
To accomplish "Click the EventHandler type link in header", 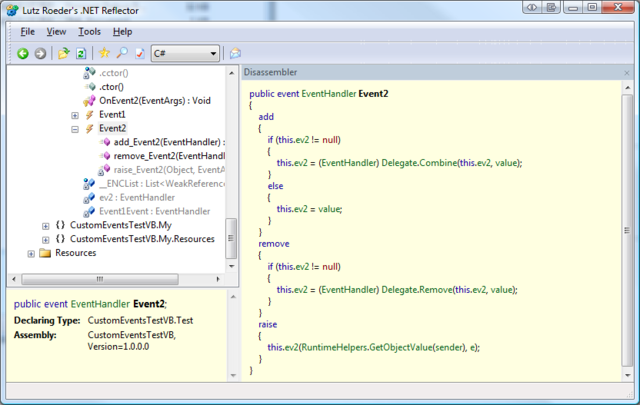I will pos(329,94).
